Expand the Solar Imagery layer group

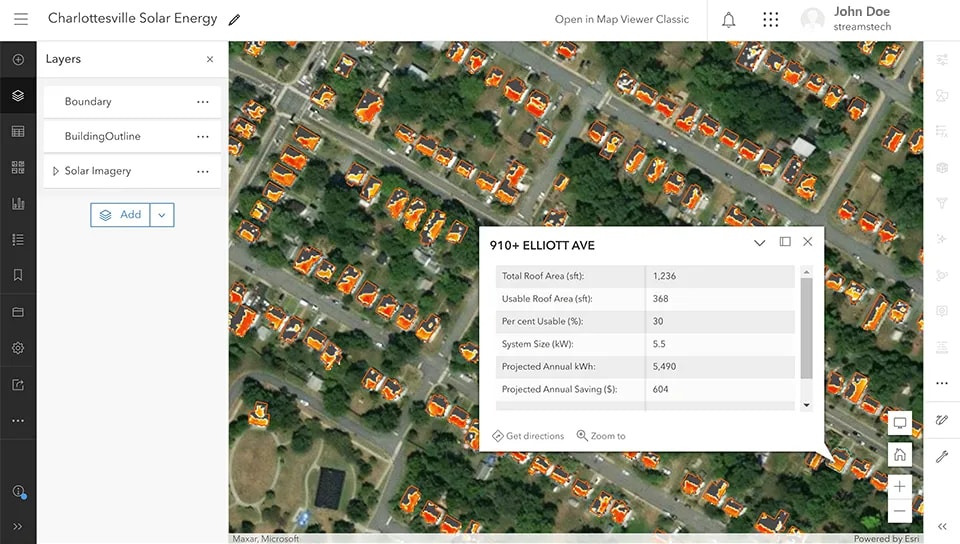click(56, 171)
